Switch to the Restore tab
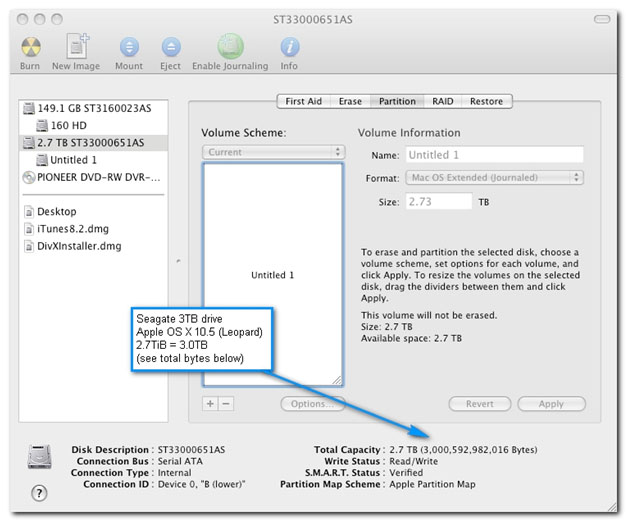This screenshot has width=628, height=523. [486, 101]
